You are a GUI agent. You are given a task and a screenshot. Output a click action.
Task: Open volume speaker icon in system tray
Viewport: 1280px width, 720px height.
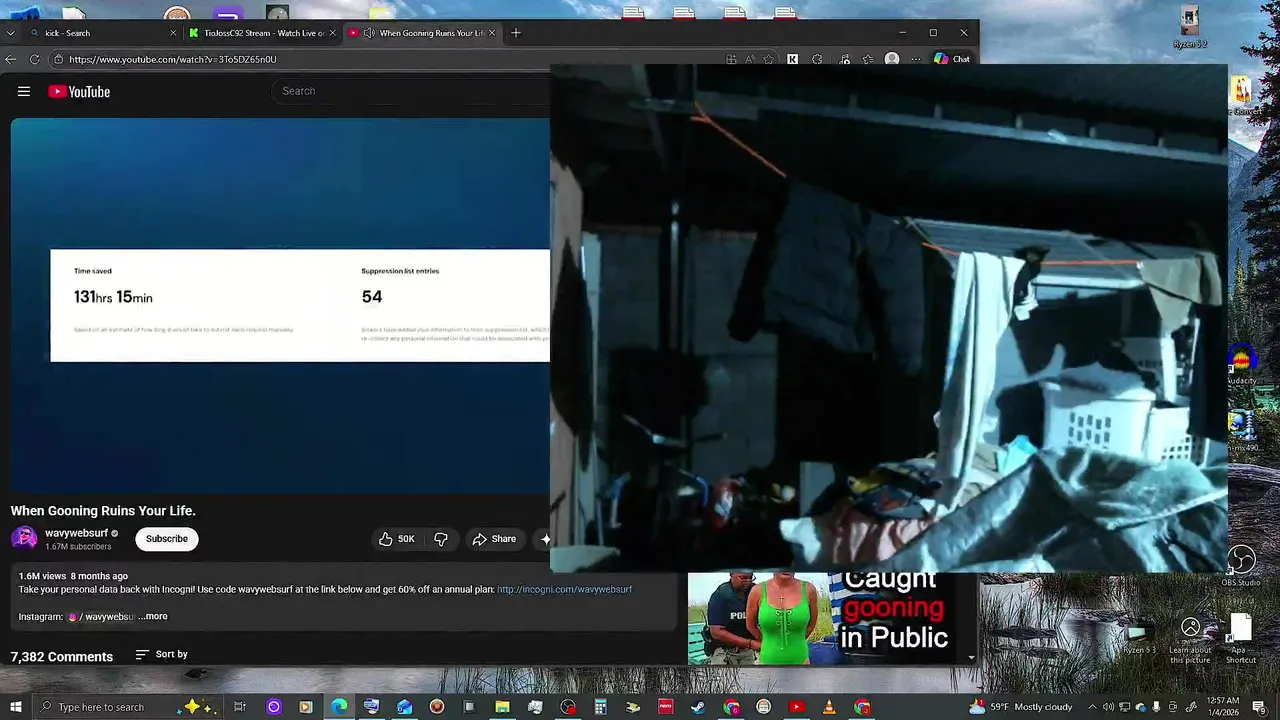coord(1108,707)
